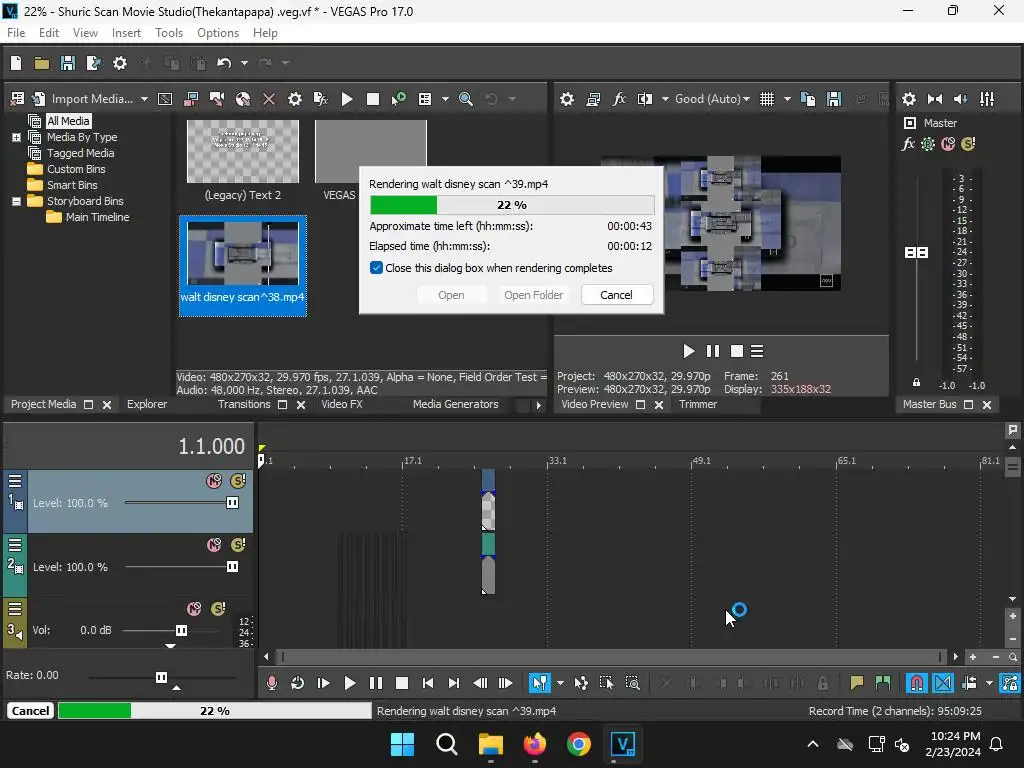
Task: Open preview overlays grid dropdown arrow
Action: pos(787,99)
